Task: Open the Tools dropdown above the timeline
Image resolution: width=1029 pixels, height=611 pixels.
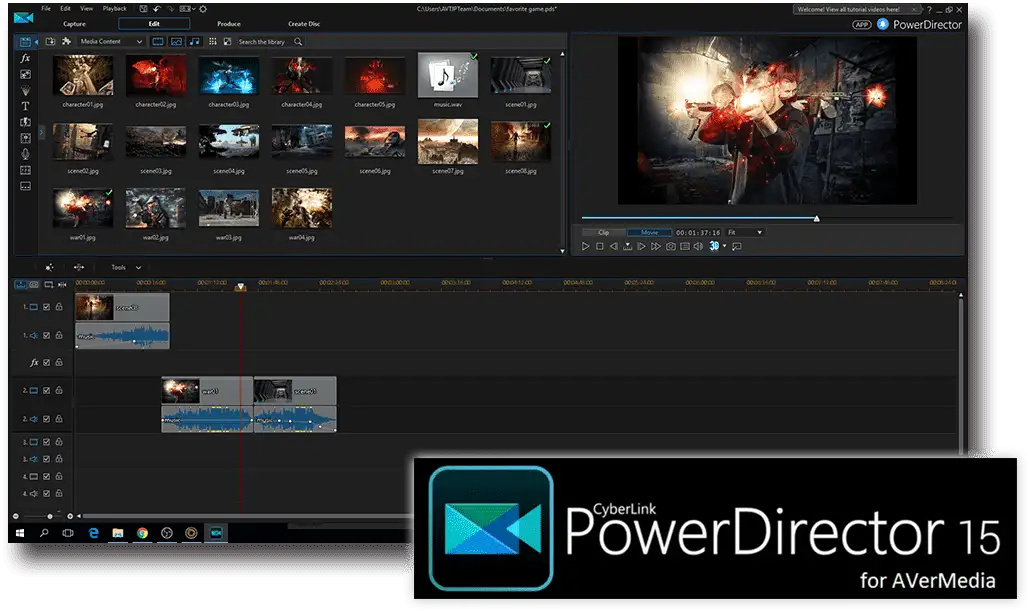Action: click(126, 268)
